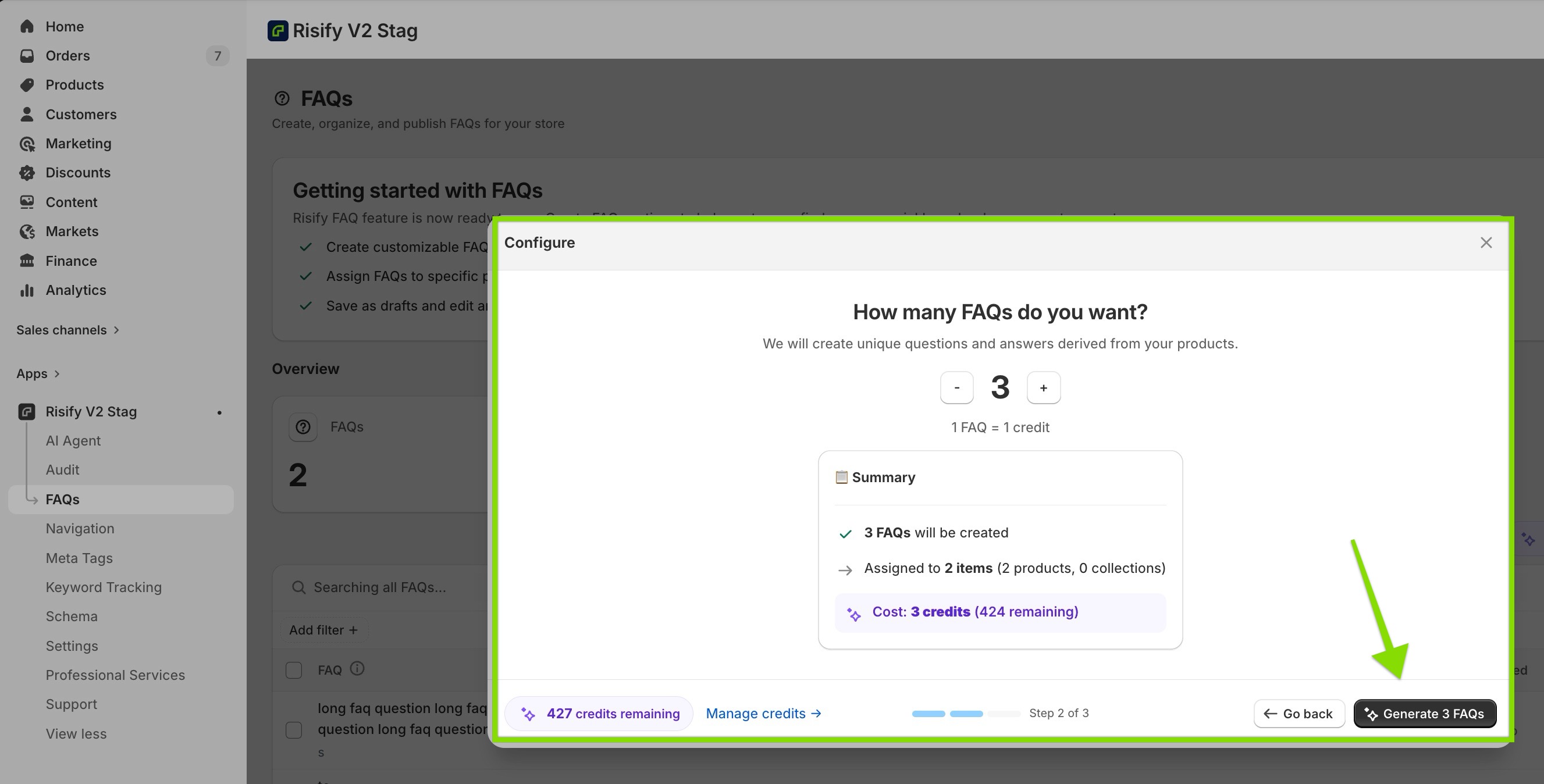Decrease FAQ count with the minus button
This screenshot has height=784, width=1544.
pyautogui.click(x=956, y=388)
